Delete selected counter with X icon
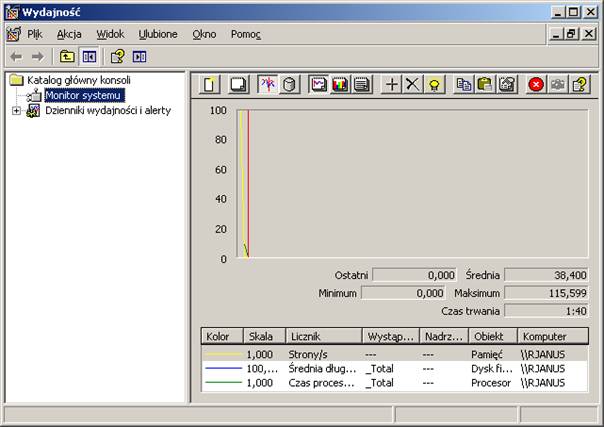The height and width of the screenshot is (427, 604). pos(413,84)
